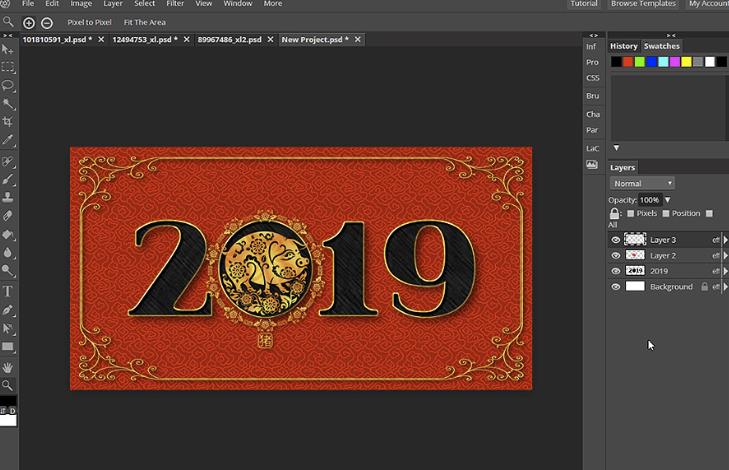Pick the yellow swatch
The width and height of the screenshot is (729, 470).
click(686, 62)
